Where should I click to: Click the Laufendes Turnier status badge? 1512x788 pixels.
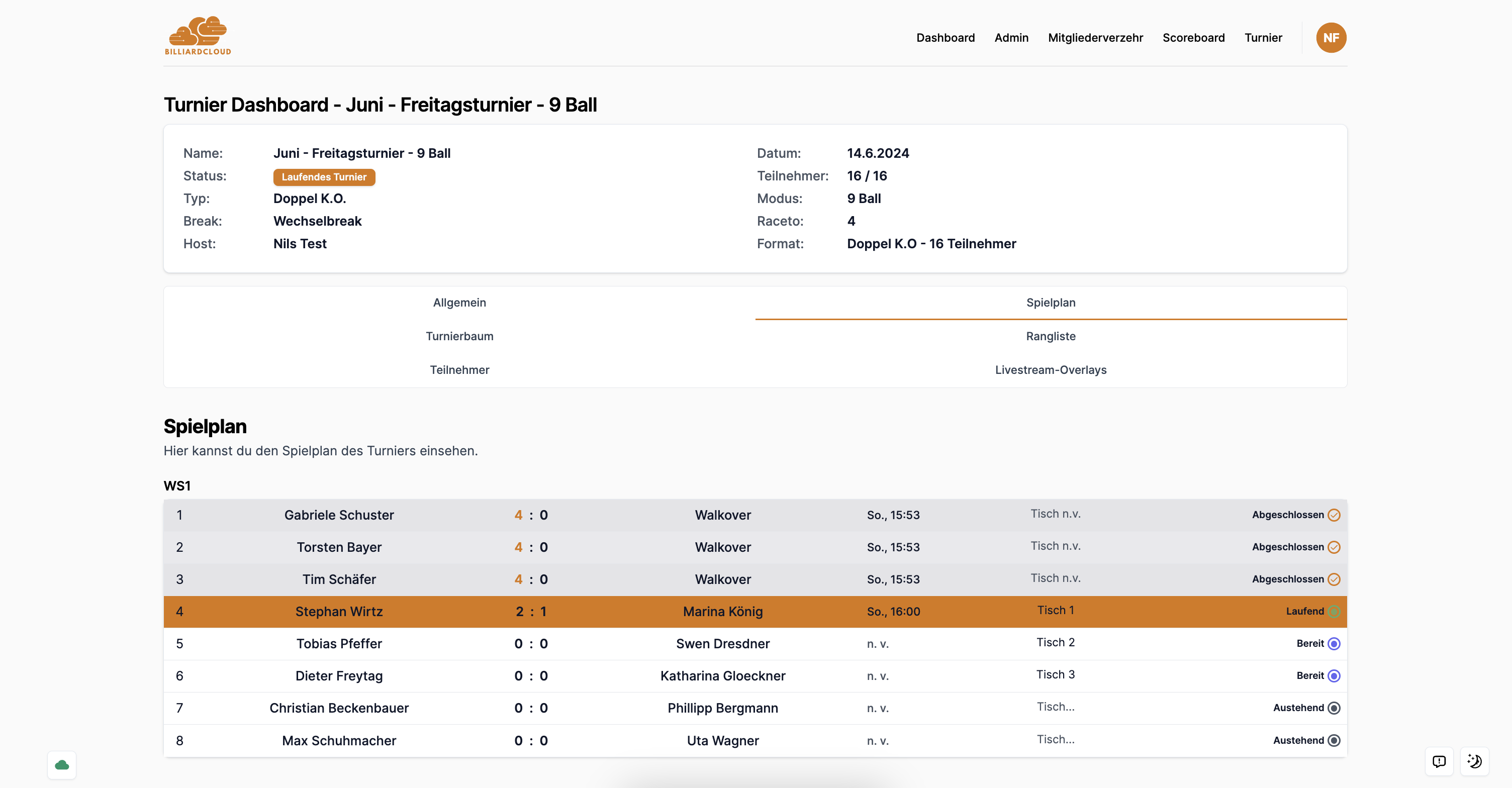323,176
